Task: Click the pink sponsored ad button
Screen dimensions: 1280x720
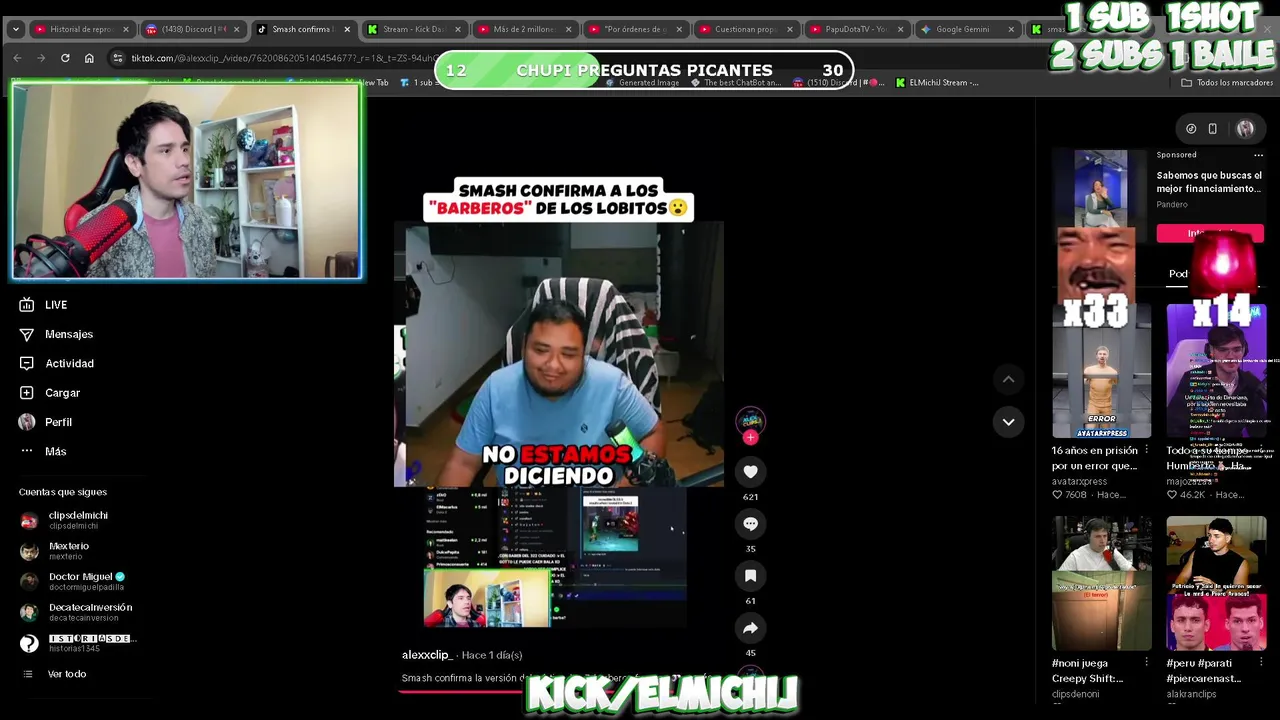Action: [1210, 233]
